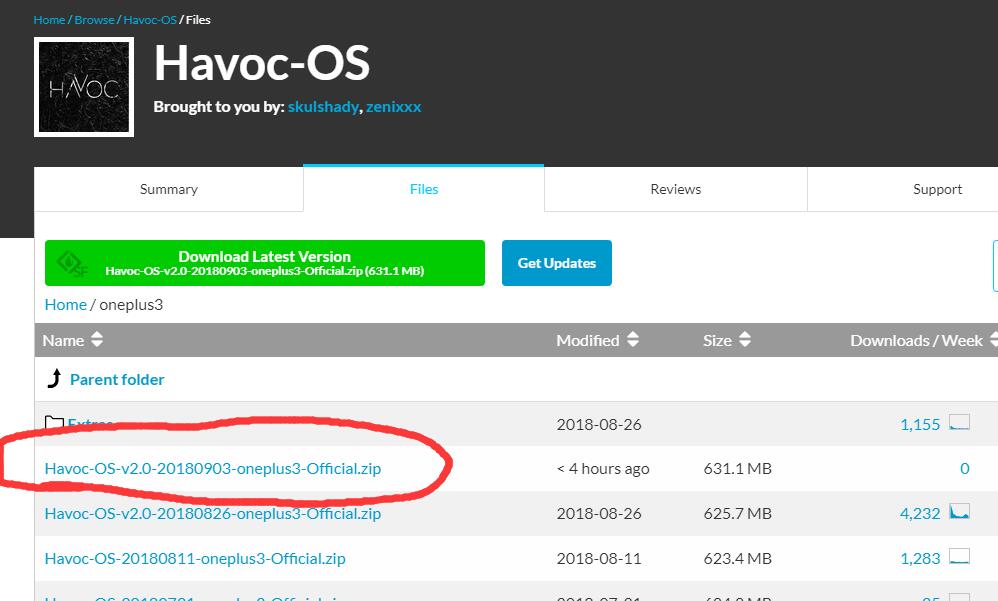Screen dimensions: 998x601
Task: Sort by the Modified column arrows
Action: pos(632,340)
